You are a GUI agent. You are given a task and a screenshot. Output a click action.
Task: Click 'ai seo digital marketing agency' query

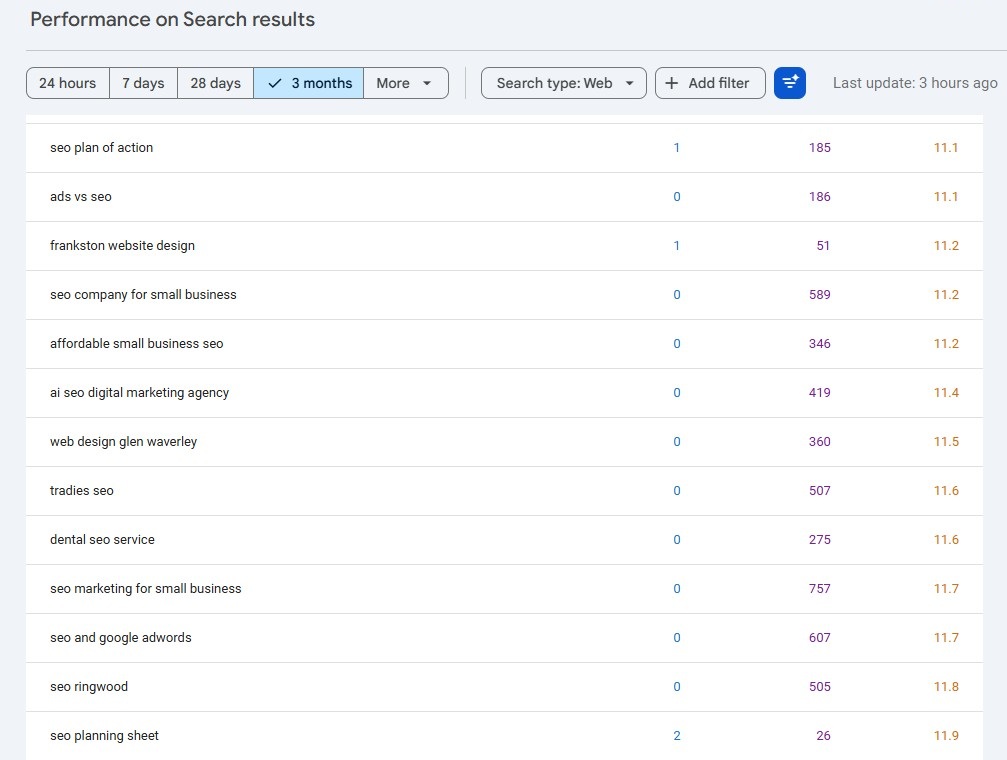pos(139,393)
